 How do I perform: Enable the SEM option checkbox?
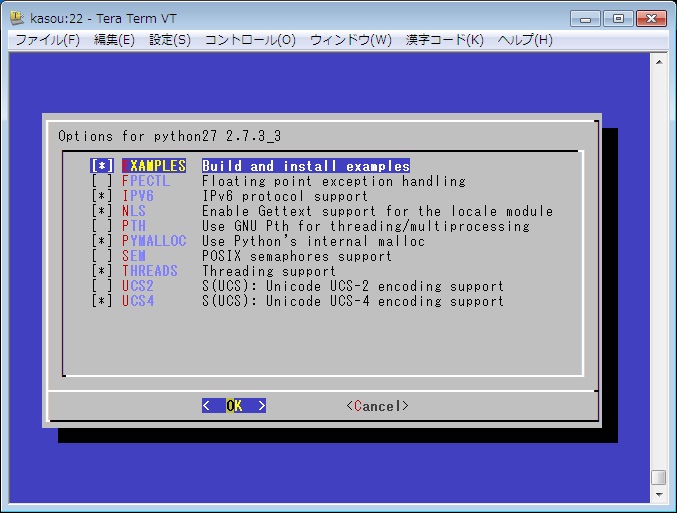tap(102, 256)
